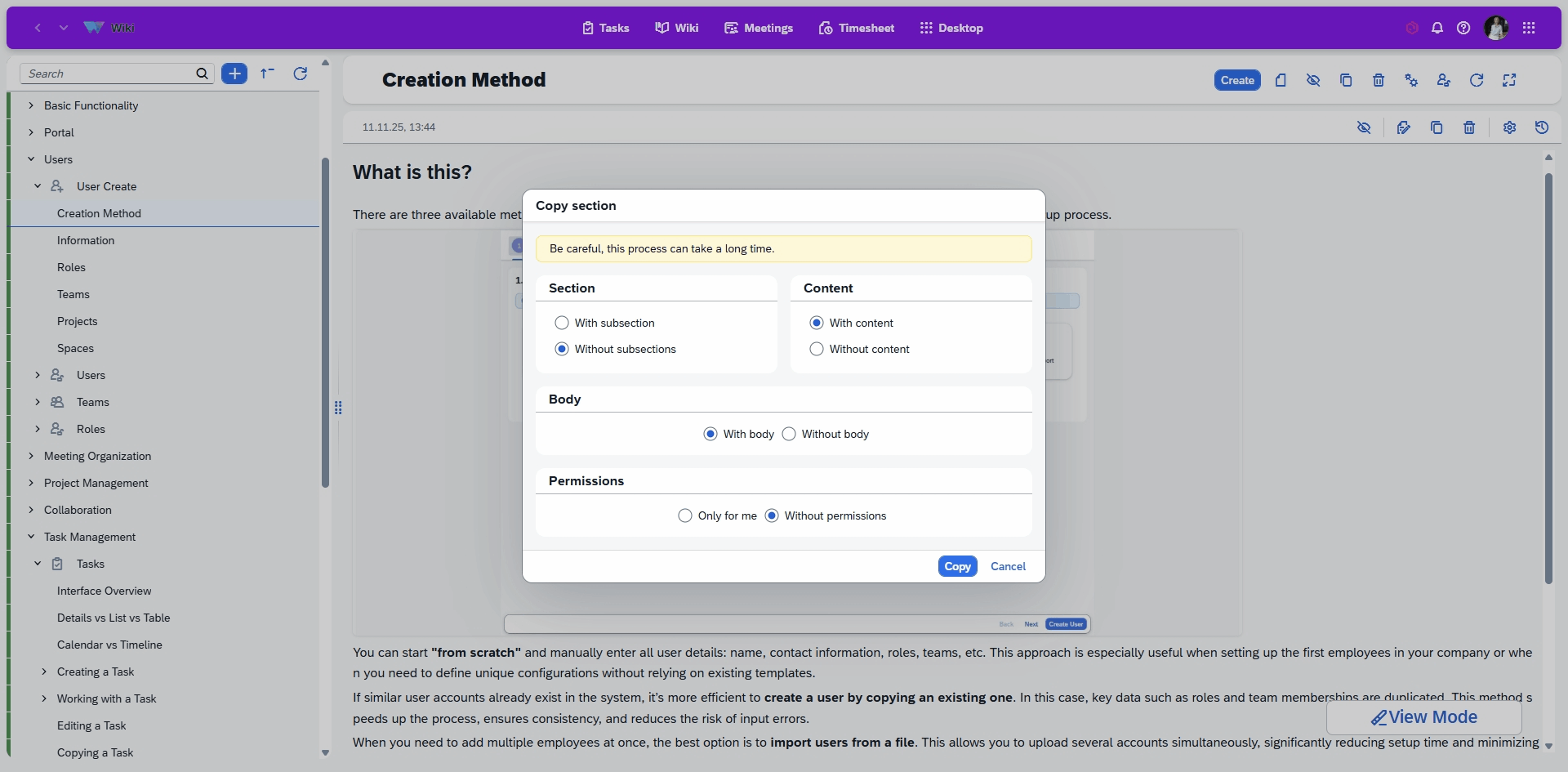Click the blue plus add section button
Screen dimensions: 1568x772
tap(234, 74)
